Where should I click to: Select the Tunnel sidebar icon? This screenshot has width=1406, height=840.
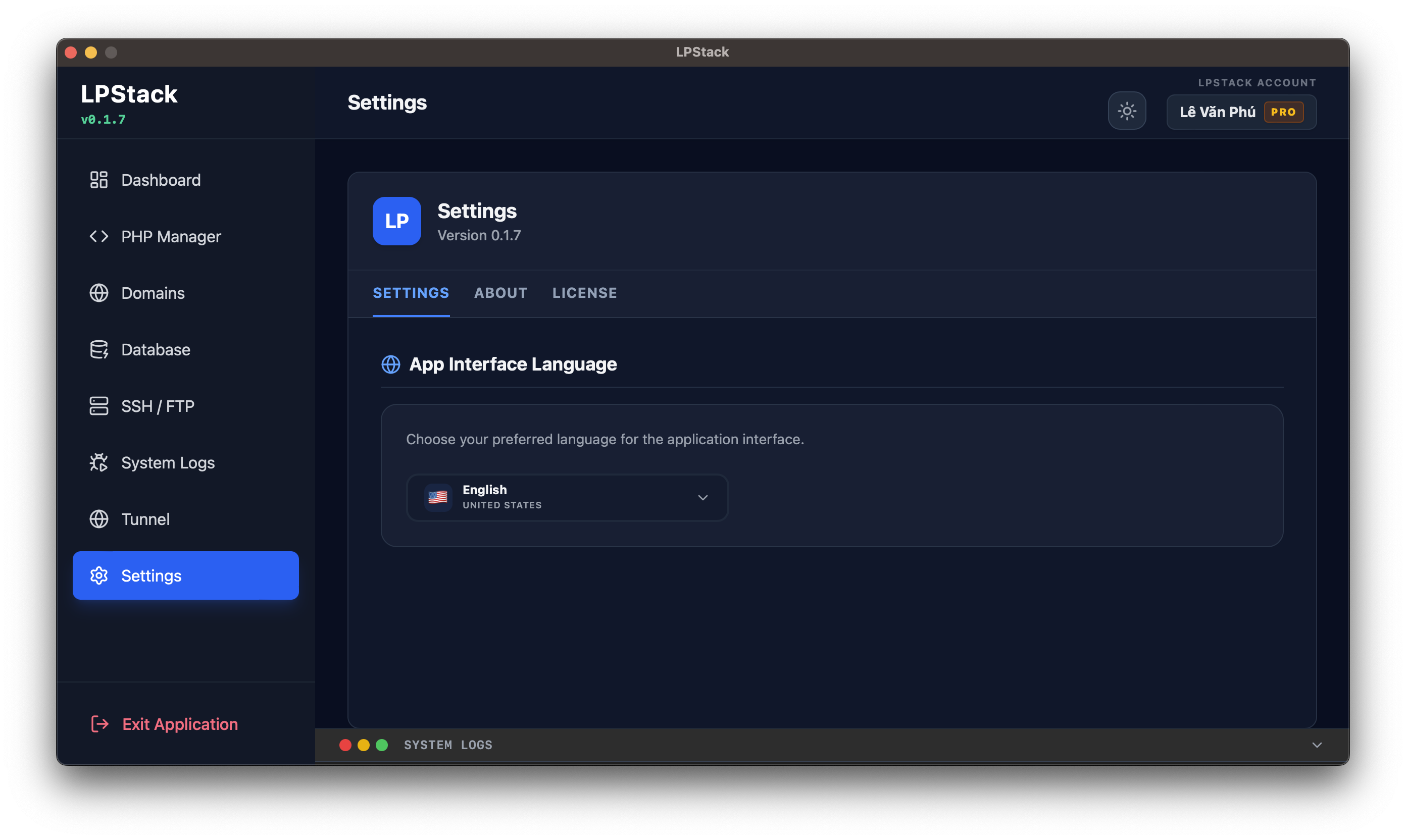point(98,519)
